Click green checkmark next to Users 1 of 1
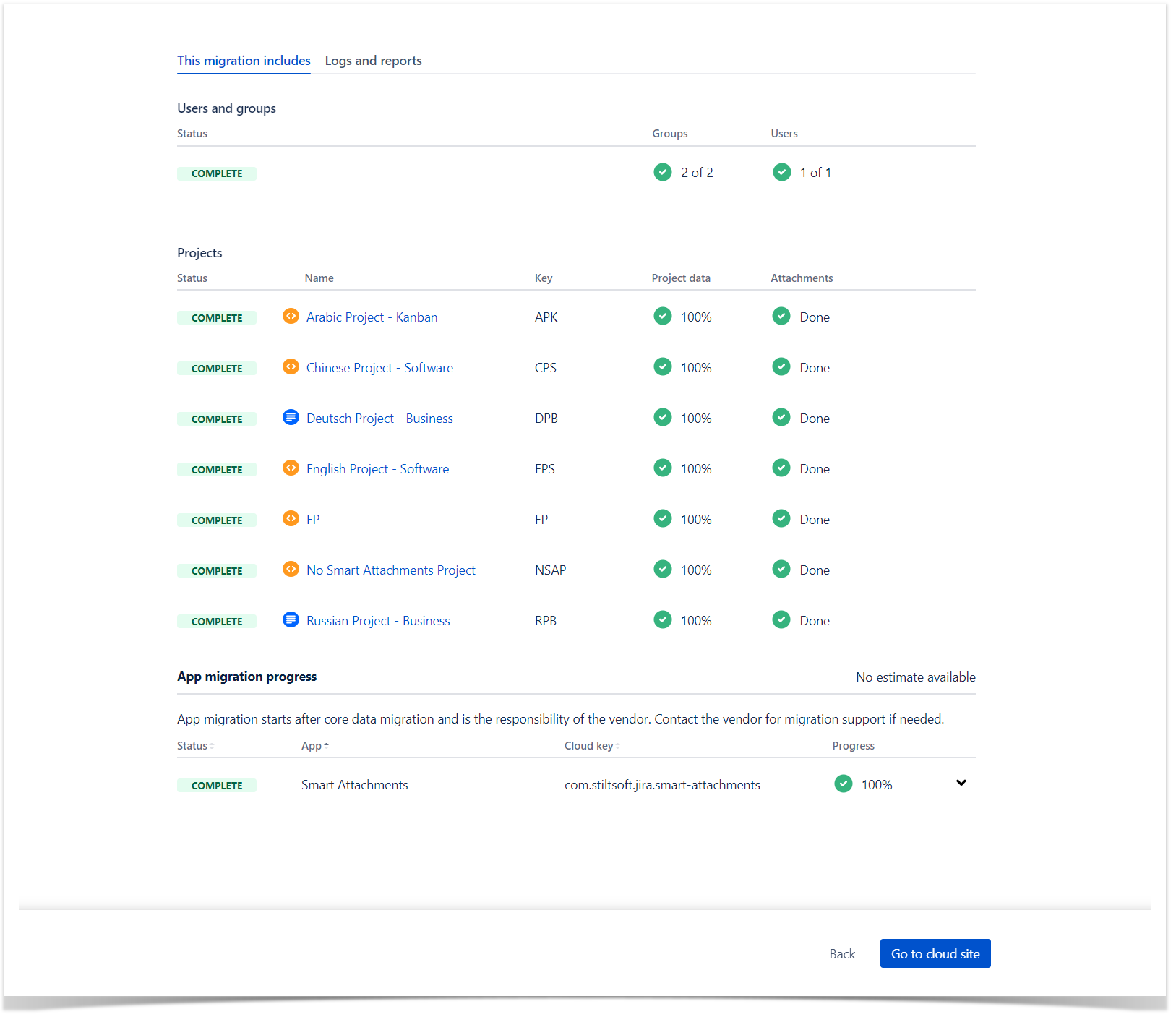 point(781,172)
